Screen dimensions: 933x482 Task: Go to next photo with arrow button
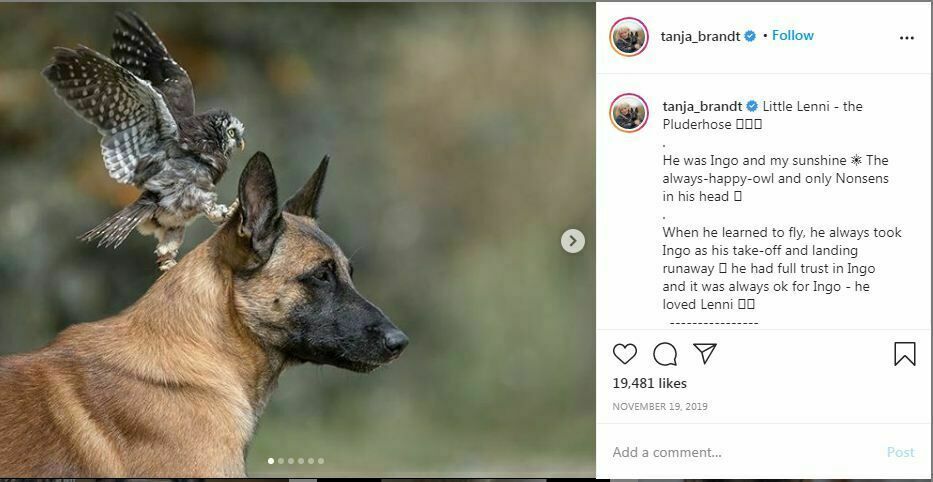(572, 240)
